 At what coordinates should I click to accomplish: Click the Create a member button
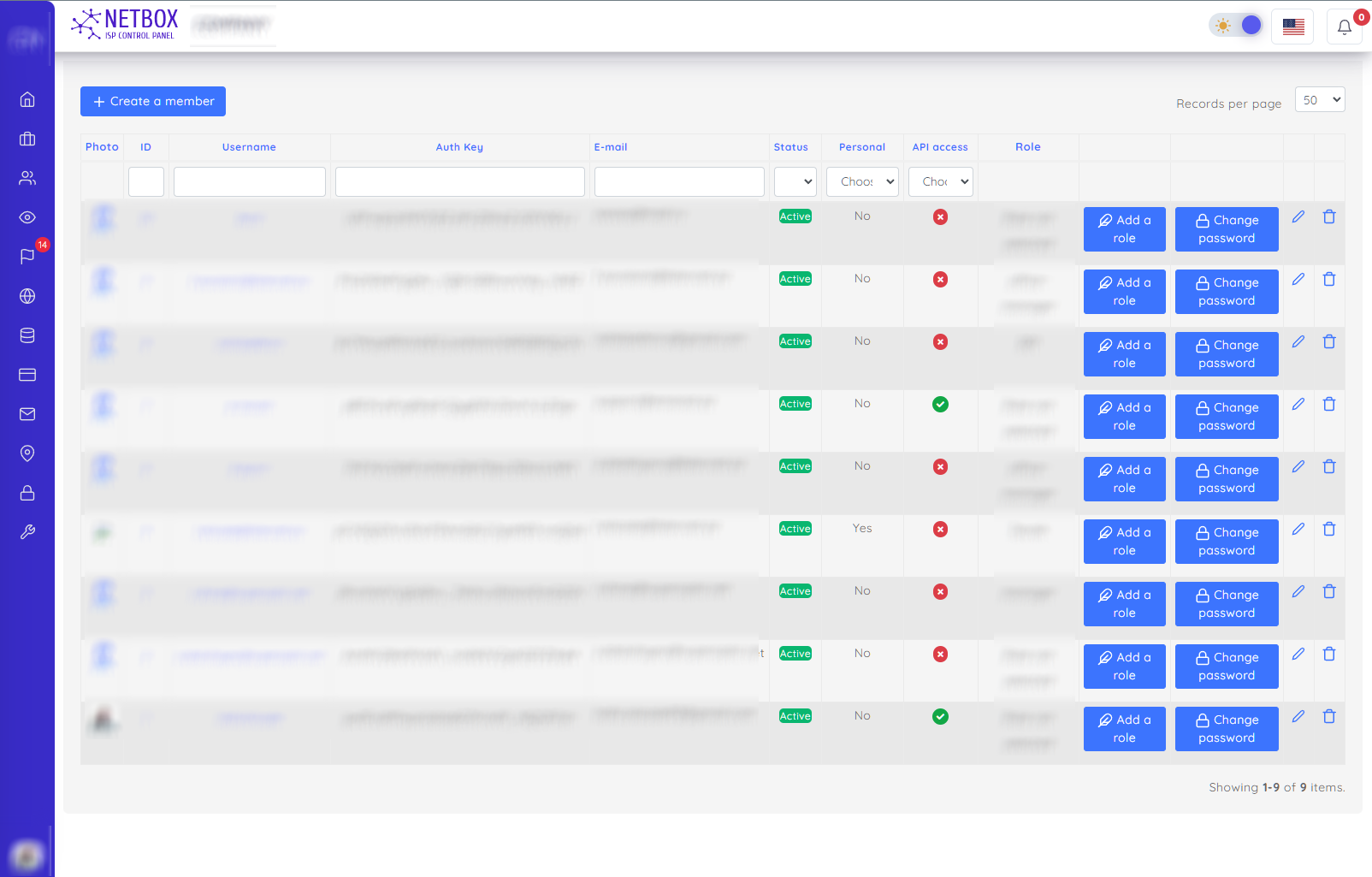click(x=153, y=101)
